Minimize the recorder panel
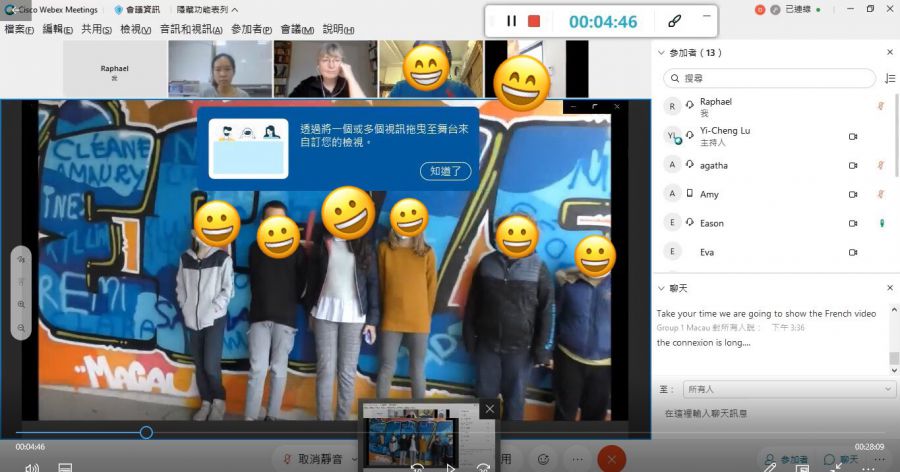The image size is (900, 472). (x=707, y=16)
